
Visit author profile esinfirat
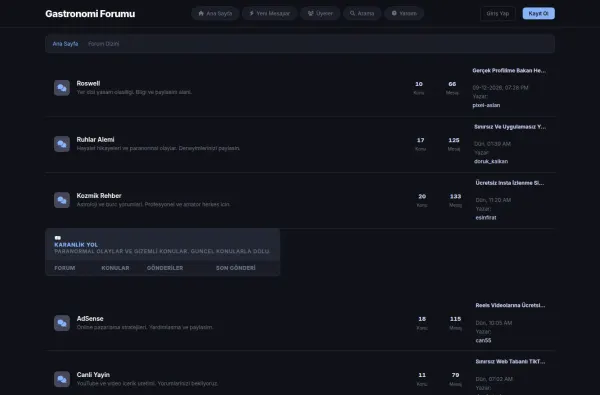coord(486,218)
